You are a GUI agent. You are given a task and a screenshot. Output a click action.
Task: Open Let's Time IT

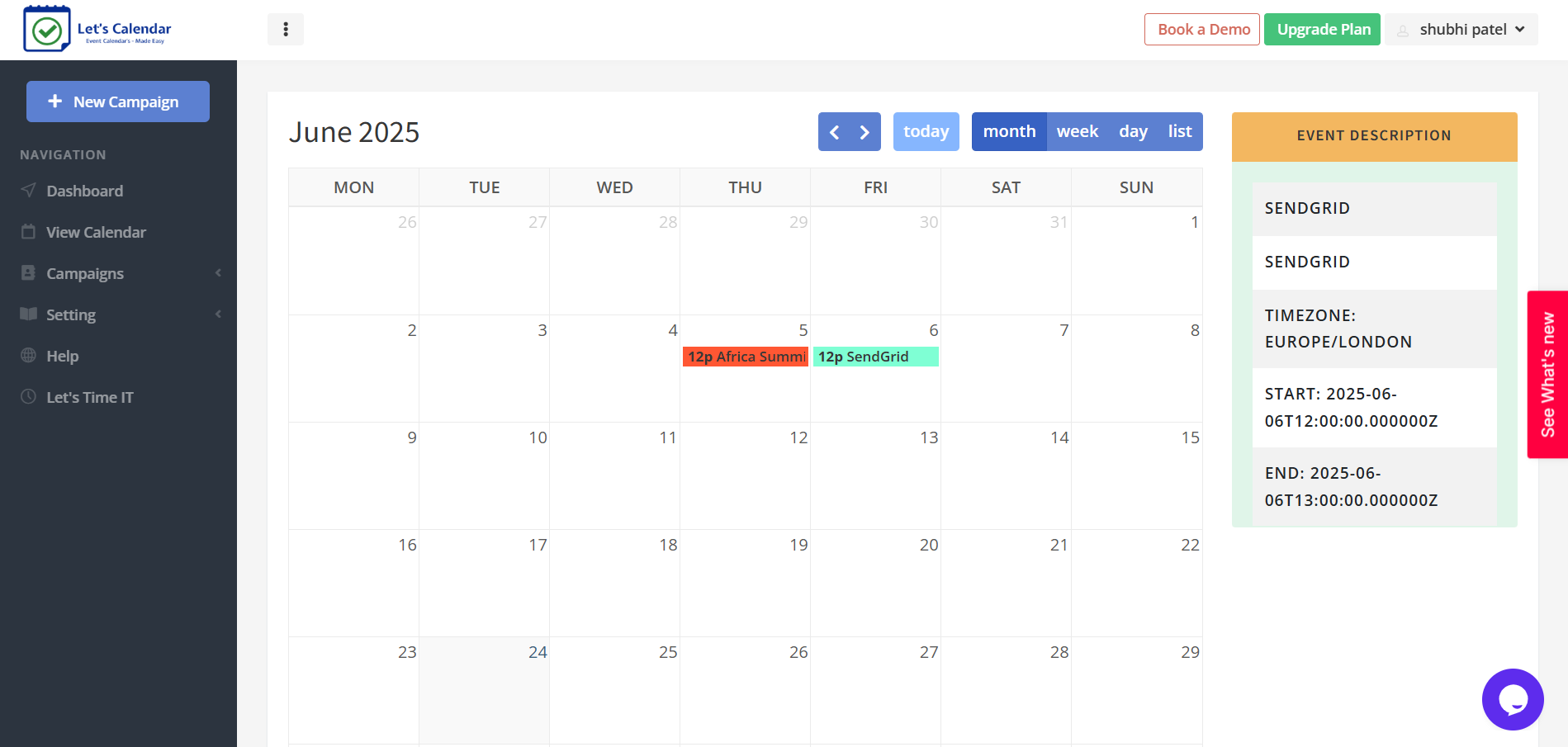[89, 397]
